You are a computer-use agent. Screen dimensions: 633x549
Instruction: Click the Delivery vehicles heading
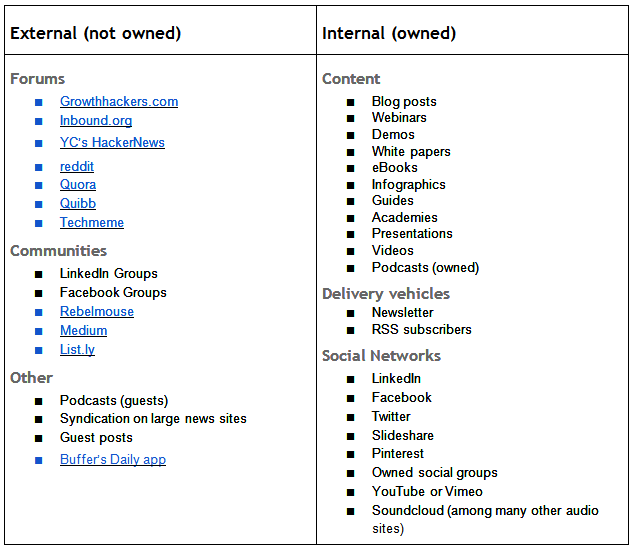[386, 294]
